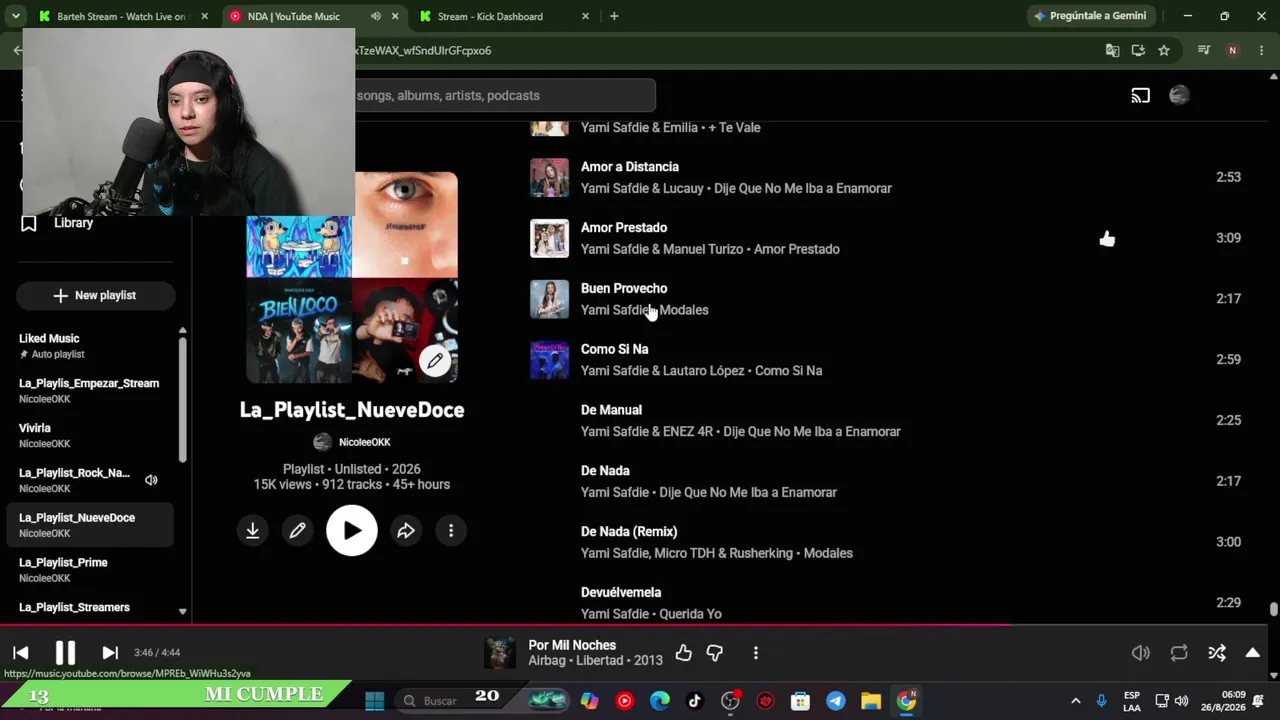Play the La_Playlist_NueveDoce playlist
This screenshot has height=720, width=1280.
(352, 531)
